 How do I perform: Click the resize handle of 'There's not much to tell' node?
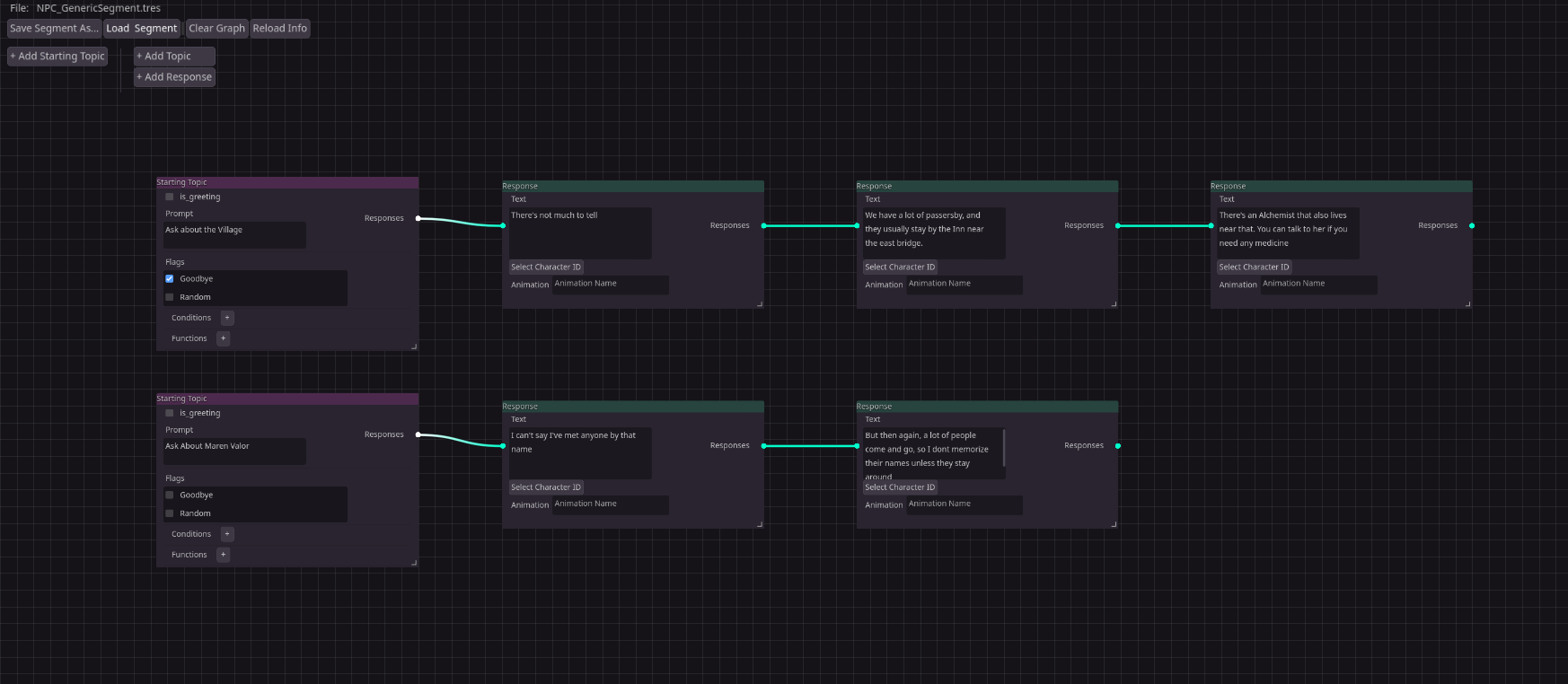(x=760, y=304)
